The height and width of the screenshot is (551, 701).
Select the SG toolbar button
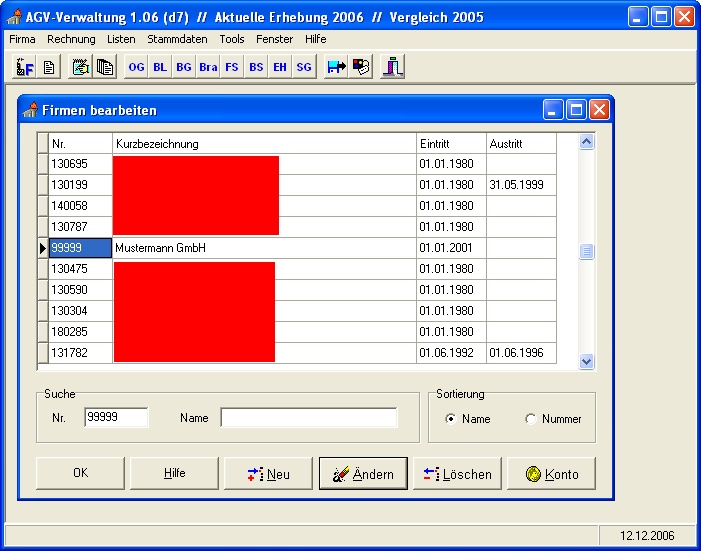(304, 67)
